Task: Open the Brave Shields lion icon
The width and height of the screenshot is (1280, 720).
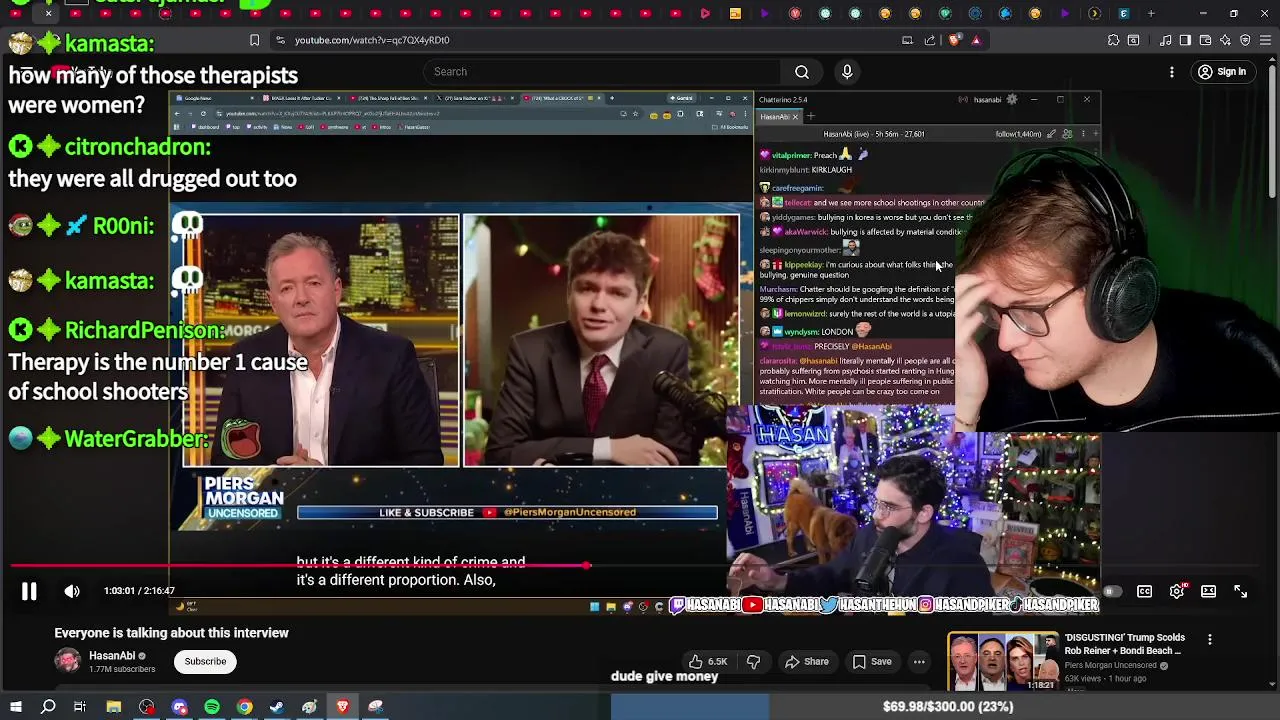Action: (954, 40)
